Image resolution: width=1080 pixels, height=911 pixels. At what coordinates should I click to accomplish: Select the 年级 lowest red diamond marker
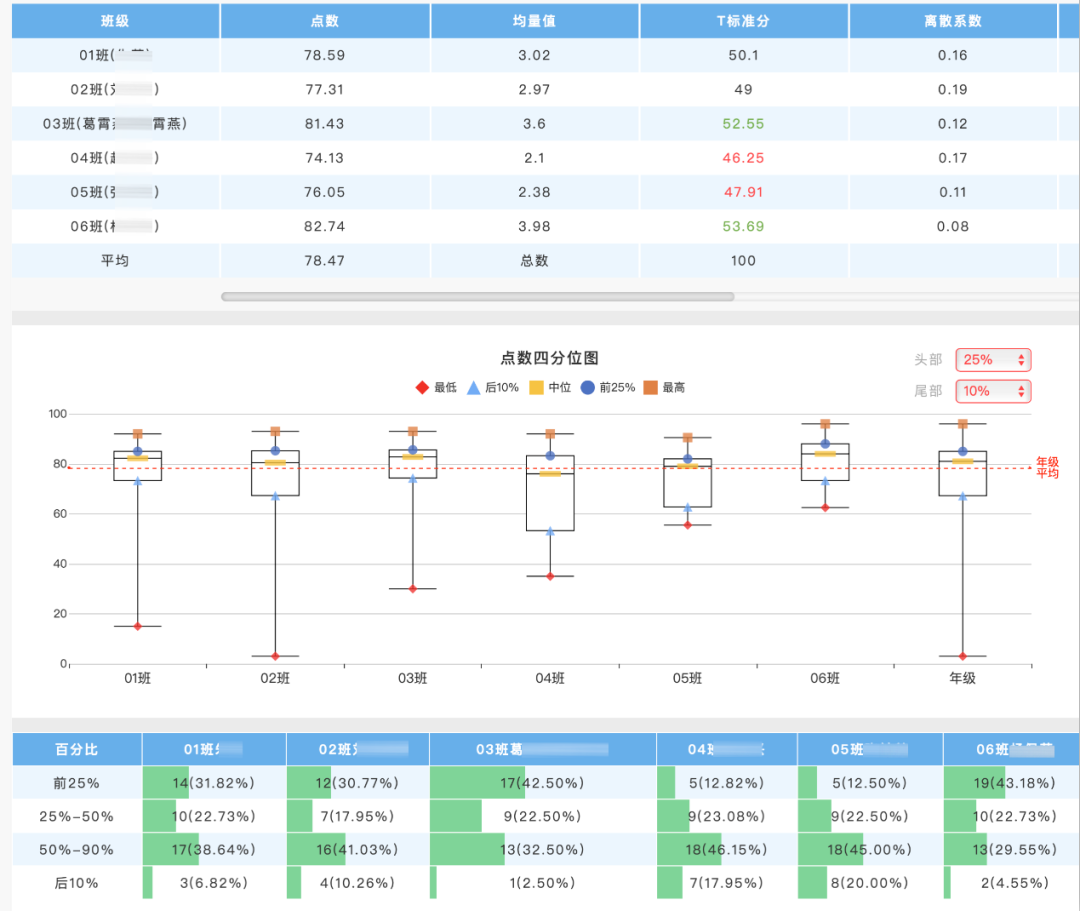pyautogui.click(x=963, y=656)
